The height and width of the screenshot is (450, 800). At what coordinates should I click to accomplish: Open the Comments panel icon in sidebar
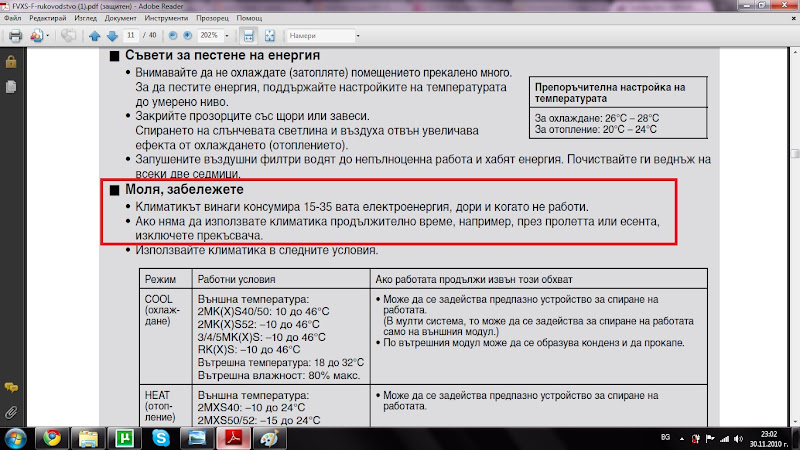tap(11, 388)
